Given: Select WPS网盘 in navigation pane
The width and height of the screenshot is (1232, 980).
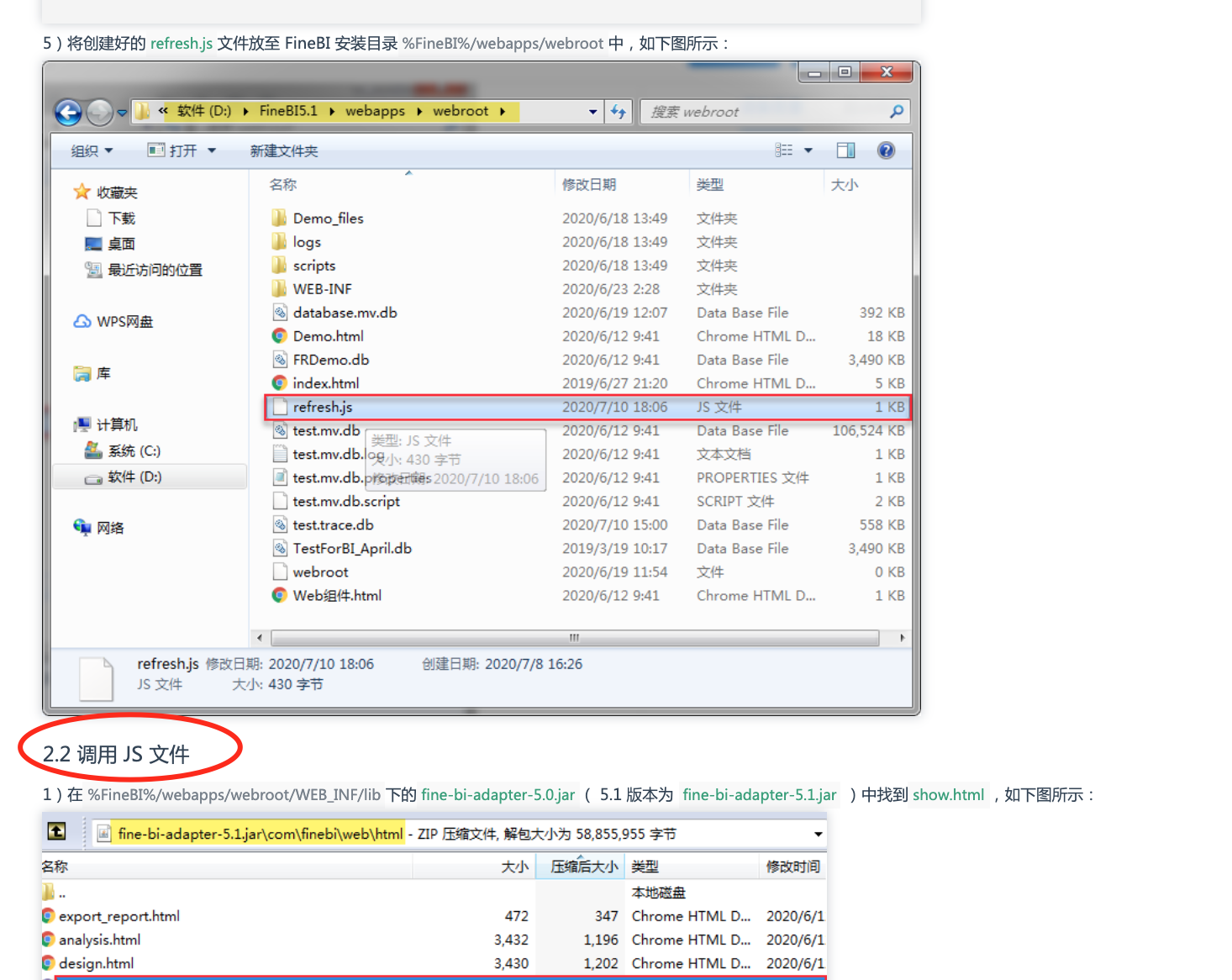Looking at the screenshot, I should click(113, 322).
